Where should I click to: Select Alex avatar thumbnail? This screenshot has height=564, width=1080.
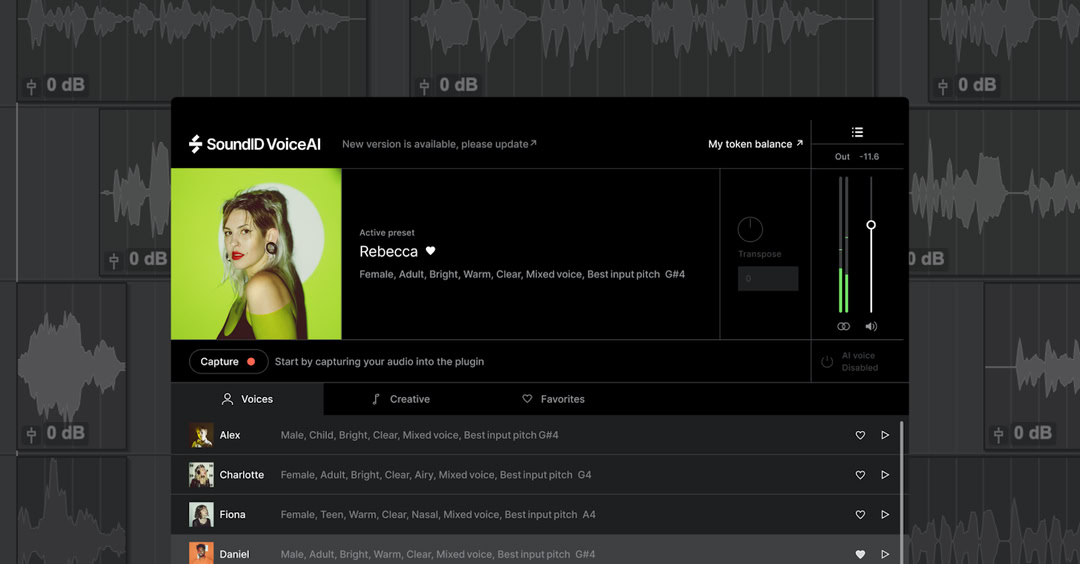(x=201, y=435)
